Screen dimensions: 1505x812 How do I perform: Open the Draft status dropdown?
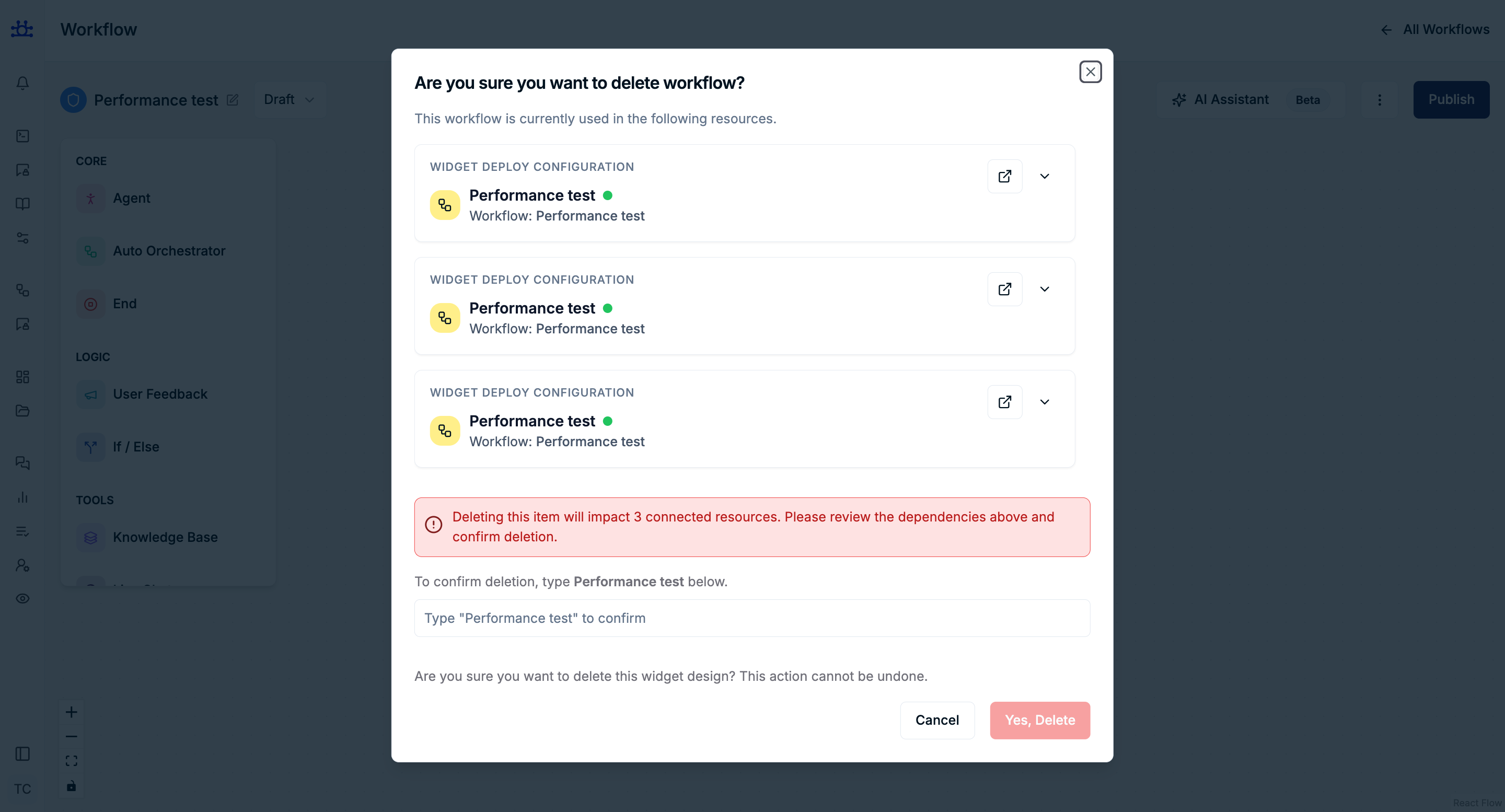[289, 100]
